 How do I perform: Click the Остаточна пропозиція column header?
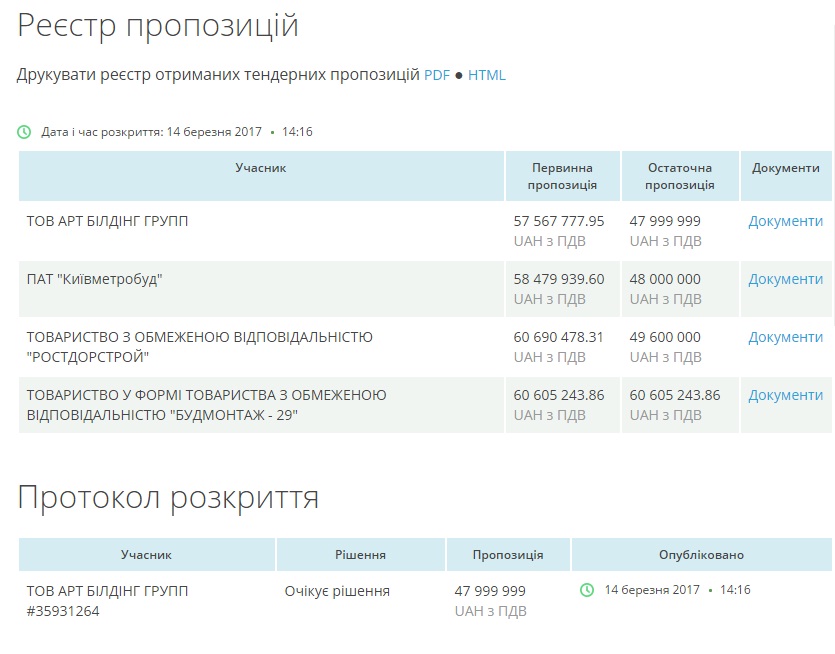[680, 176]
